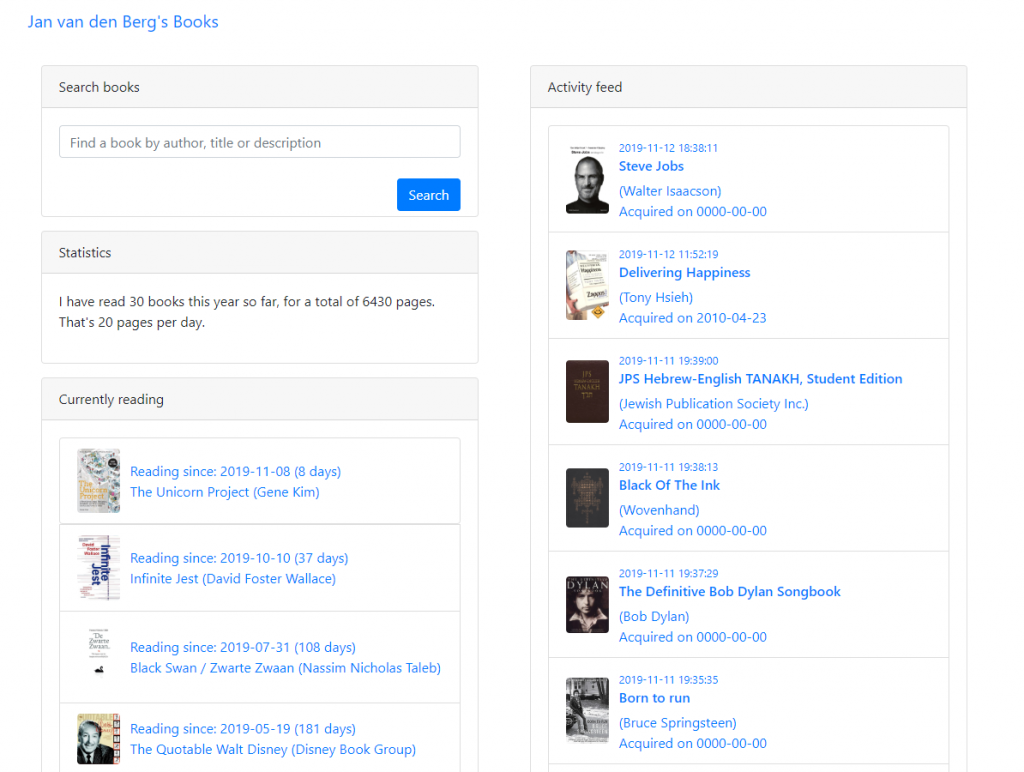Select the Bruce Springsteen author link

click(677, 723)
